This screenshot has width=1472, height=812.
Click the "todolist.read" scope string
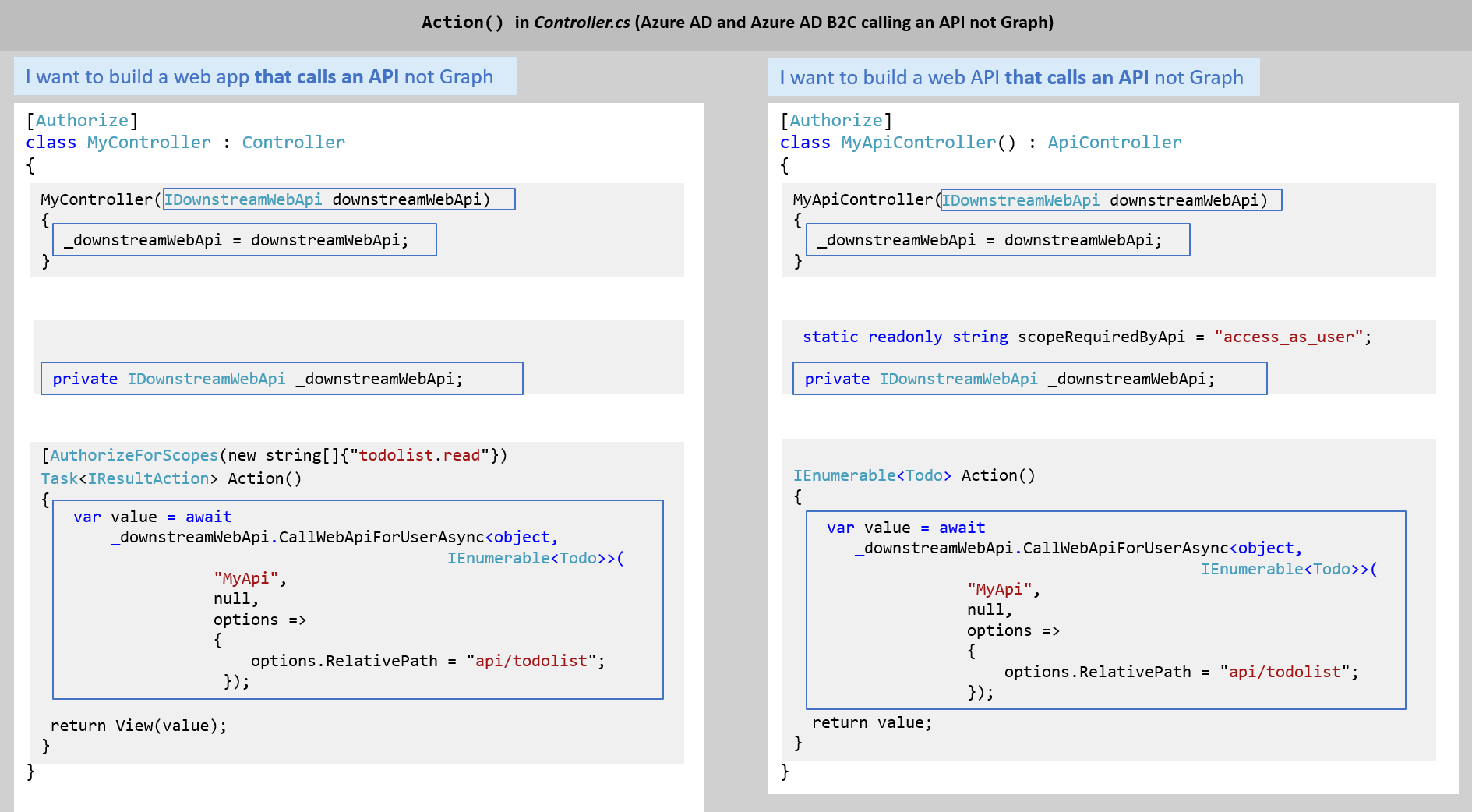[x=418, y=455]
